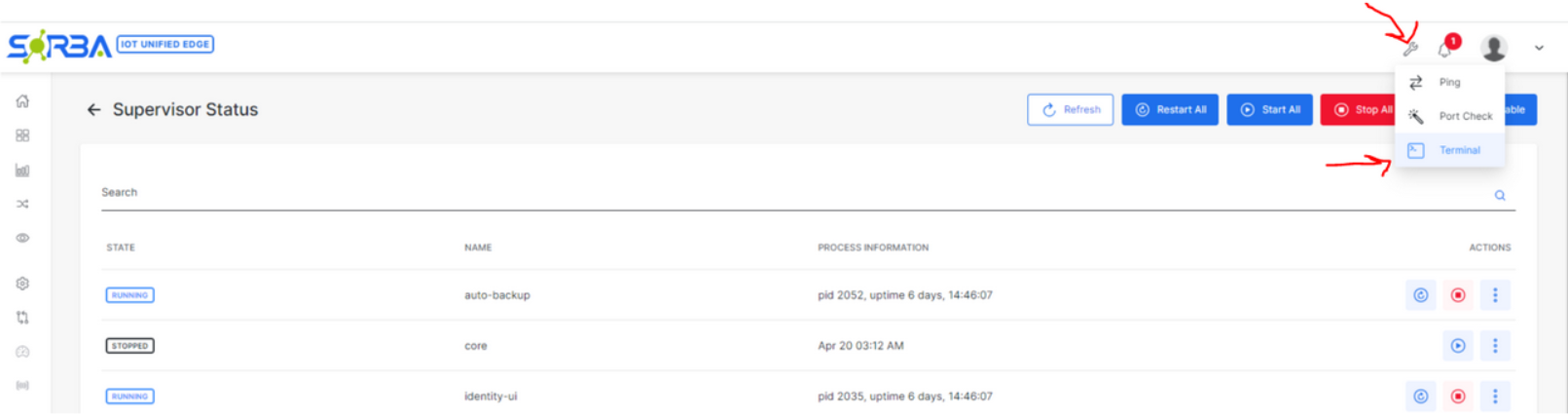
Task: Stop the identity-ui process
Action: 1457,397
